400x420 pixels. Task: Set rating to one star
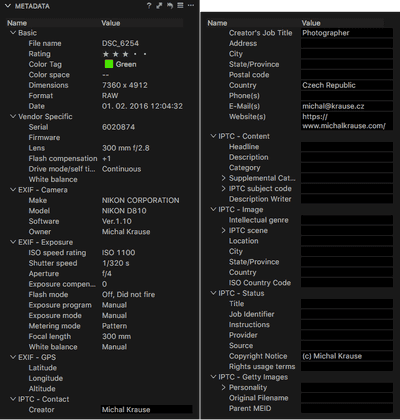(106, 54)
